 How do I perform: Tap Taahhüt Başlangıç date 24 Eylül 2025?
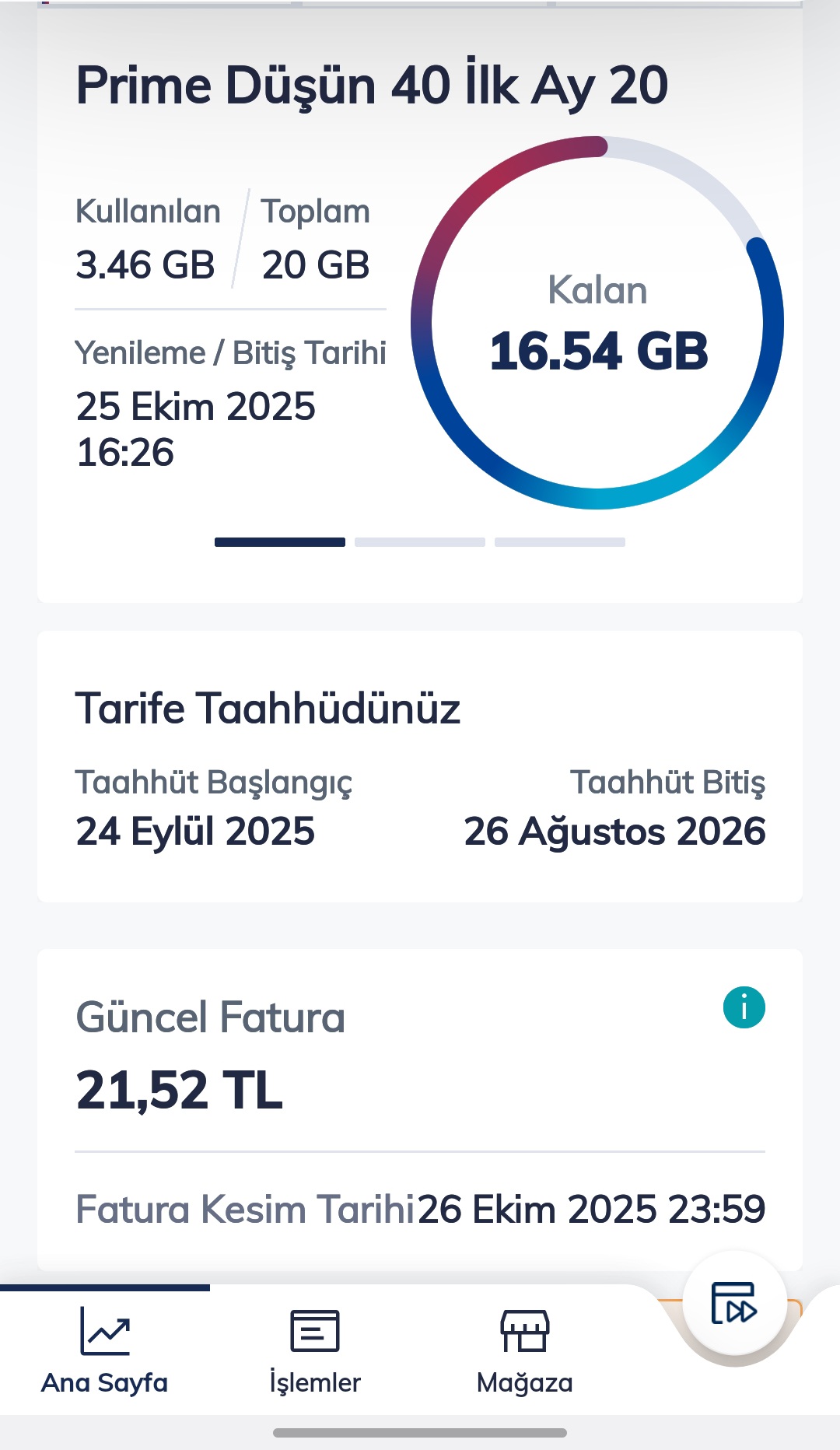click(195, 831)
